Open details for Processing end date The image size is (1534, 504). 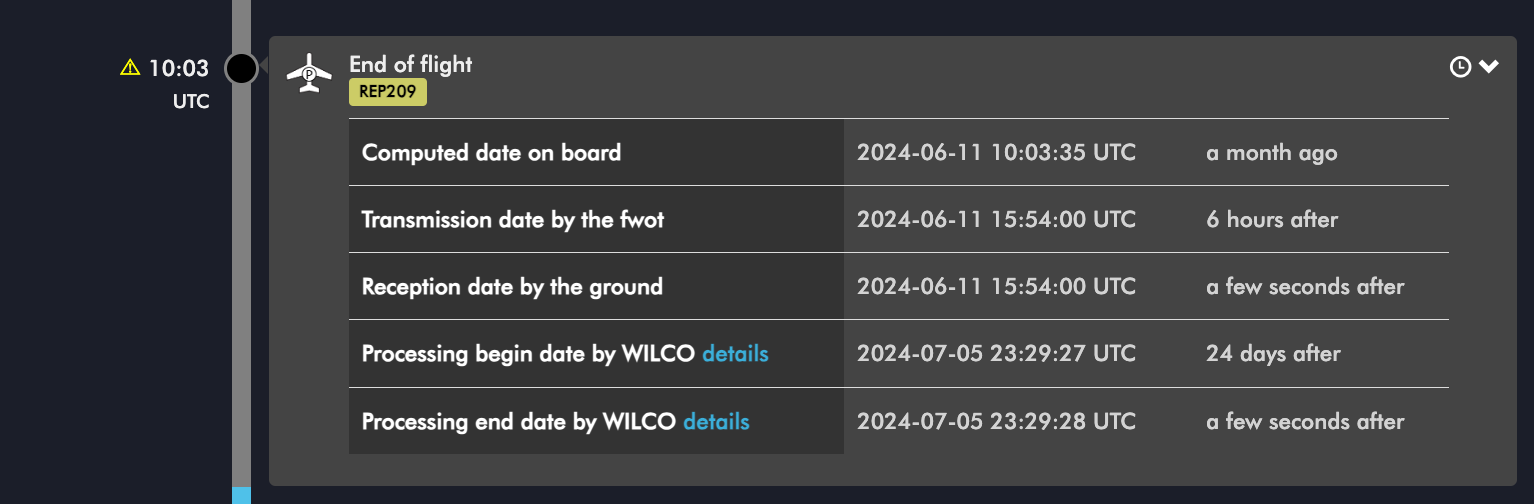tap(716, 421)
